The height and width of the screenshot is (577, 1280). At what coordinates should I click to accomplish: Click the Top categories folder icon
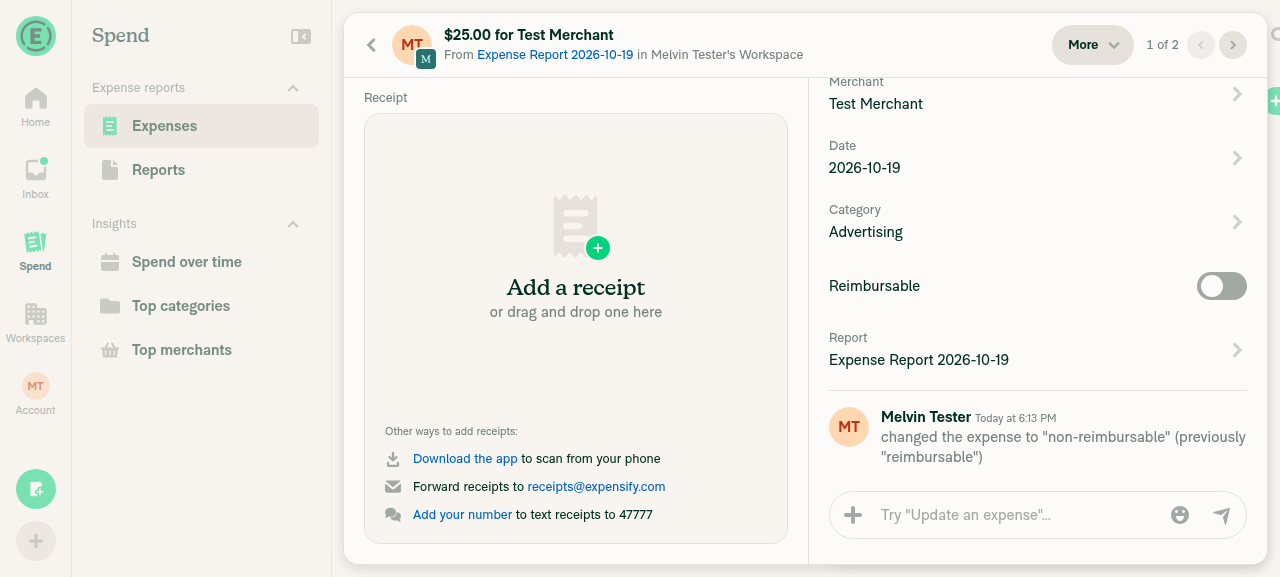[x=110, y=306]
